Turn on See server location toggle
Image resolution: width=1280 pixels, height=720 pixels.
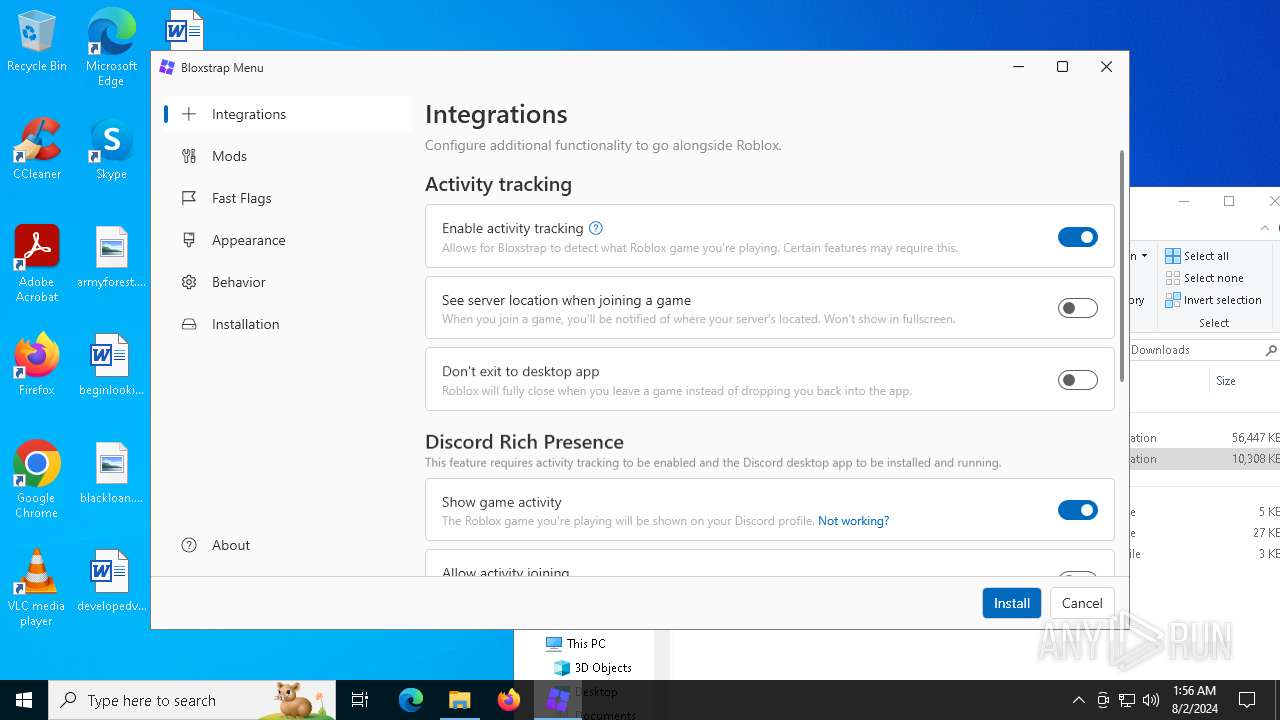(1078, 308)
